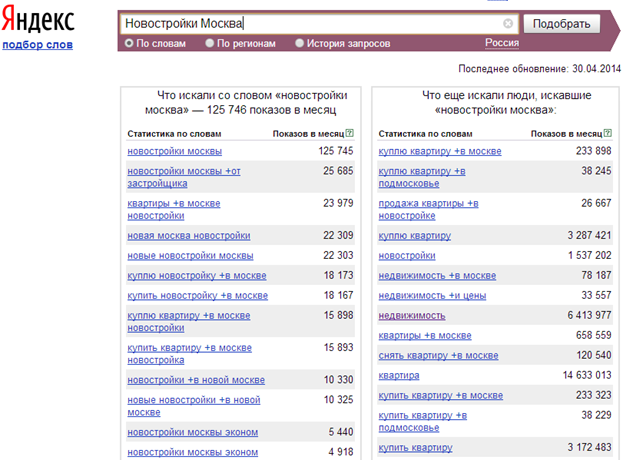The image size is (623, 460).
Task: Select the 'По словам' radio button
Action: [129, 43]
